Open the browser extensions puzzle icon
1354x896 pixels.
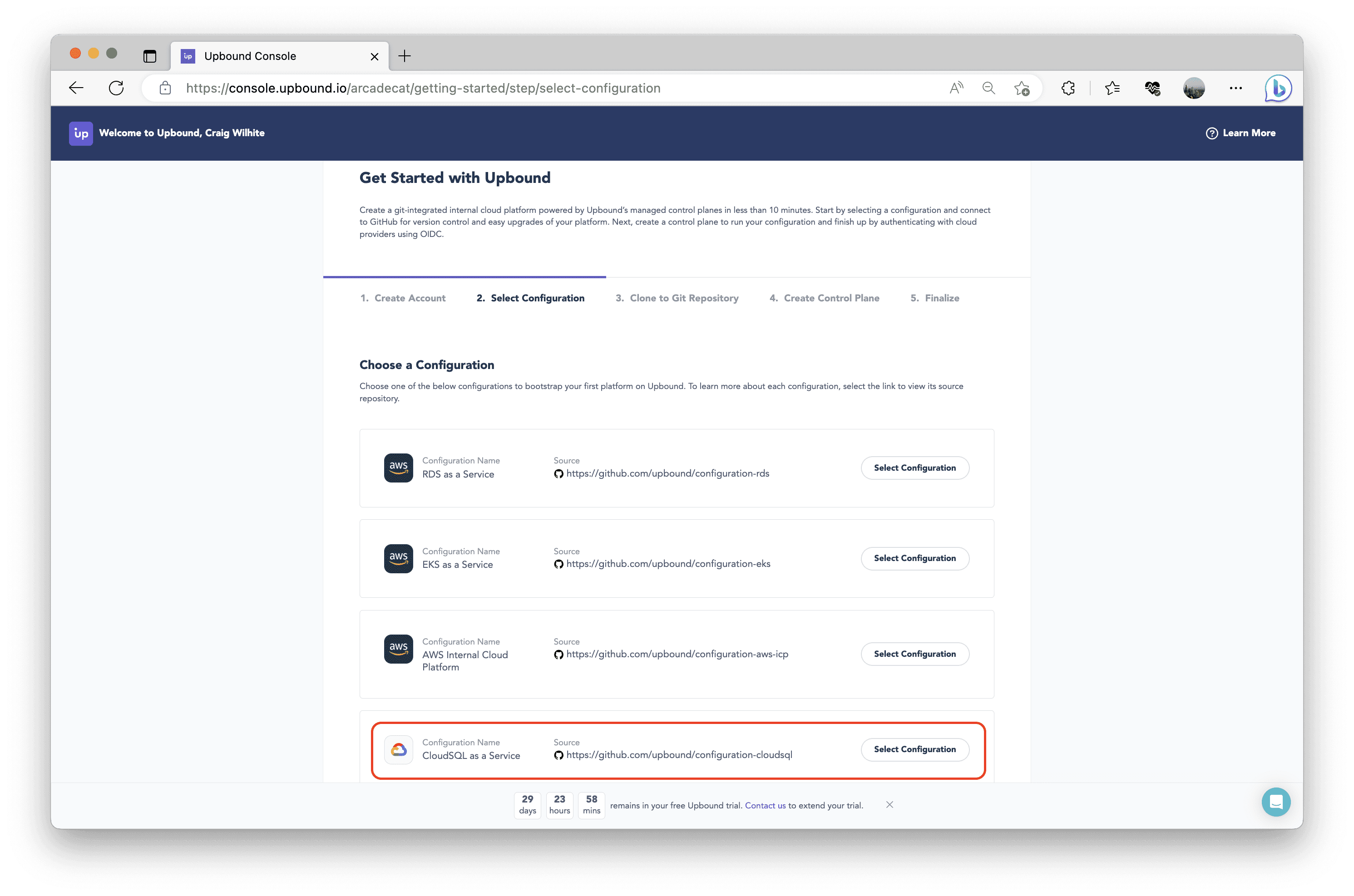point(1067,89)
